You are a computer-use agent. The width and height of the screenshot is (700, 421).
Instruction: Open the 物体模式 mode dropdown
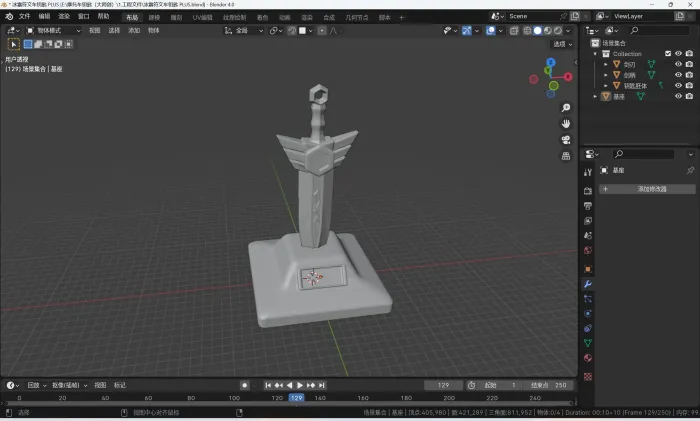(x=52, y=31)
